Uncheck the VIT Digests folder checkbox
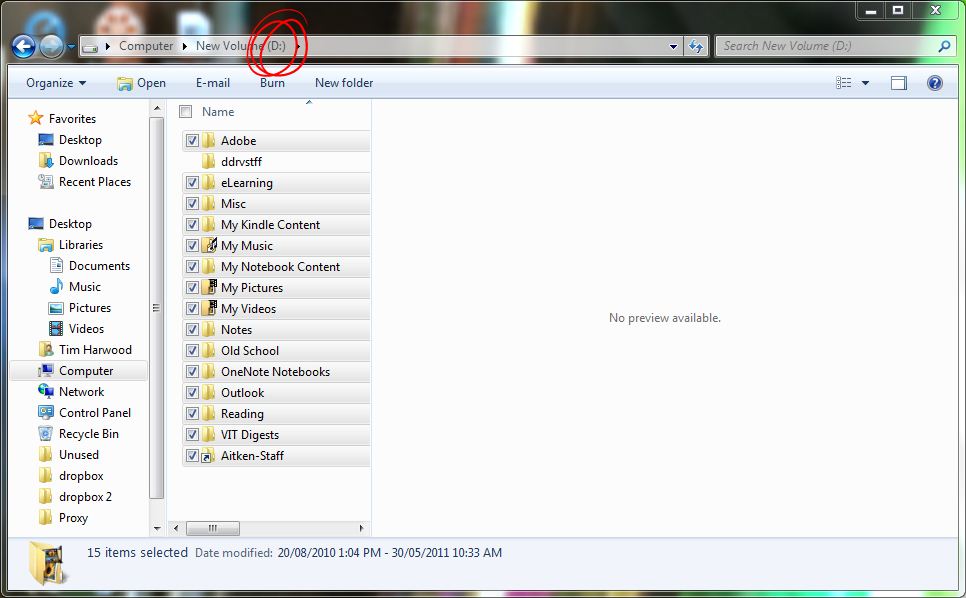The height and width of the screenshot is (598, 966). pyautogui.click(x=193, y=435)
